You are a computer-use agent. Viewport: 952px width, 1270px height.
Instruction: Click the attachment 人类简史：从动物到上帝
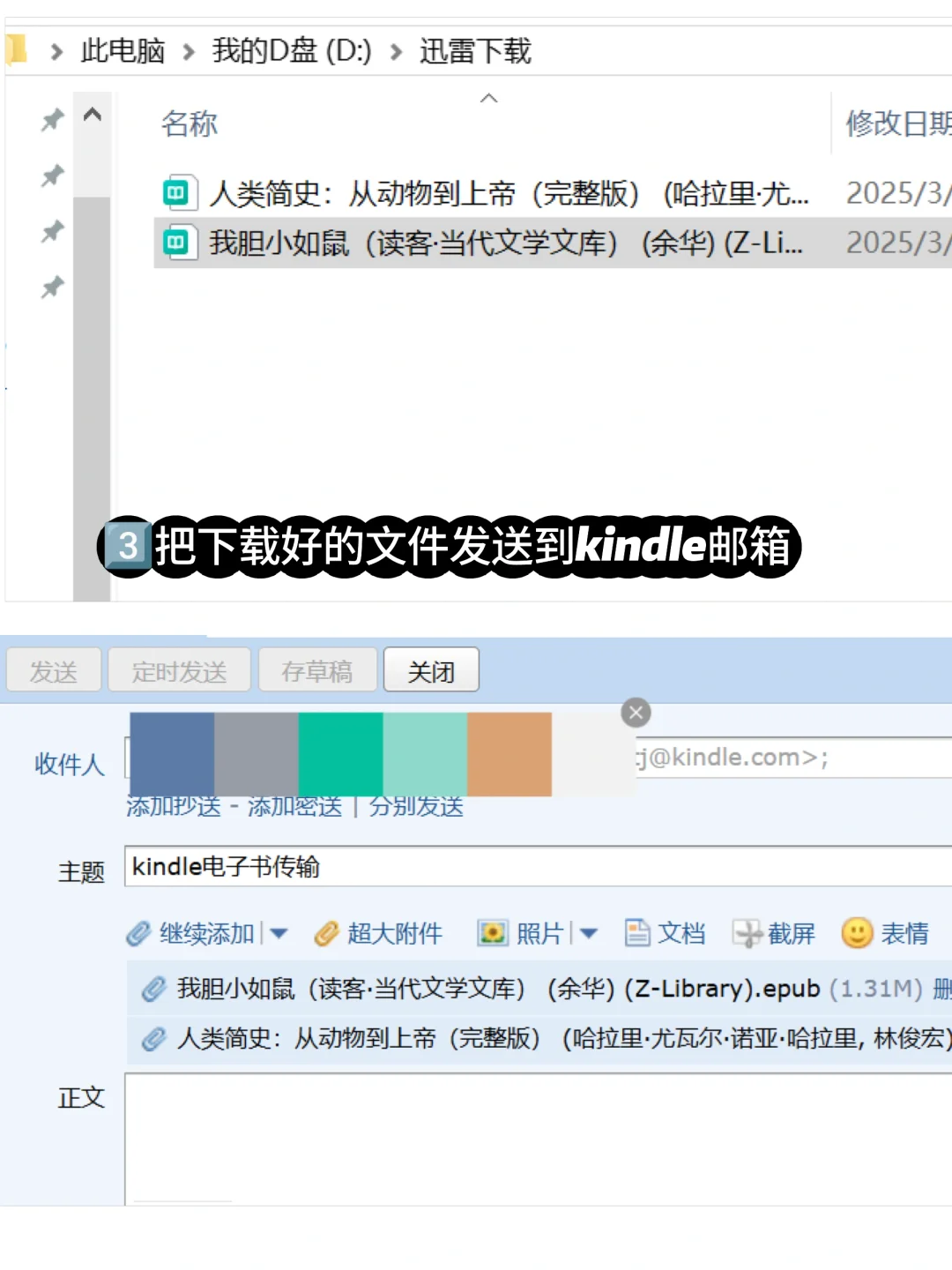pos(564,1039)
